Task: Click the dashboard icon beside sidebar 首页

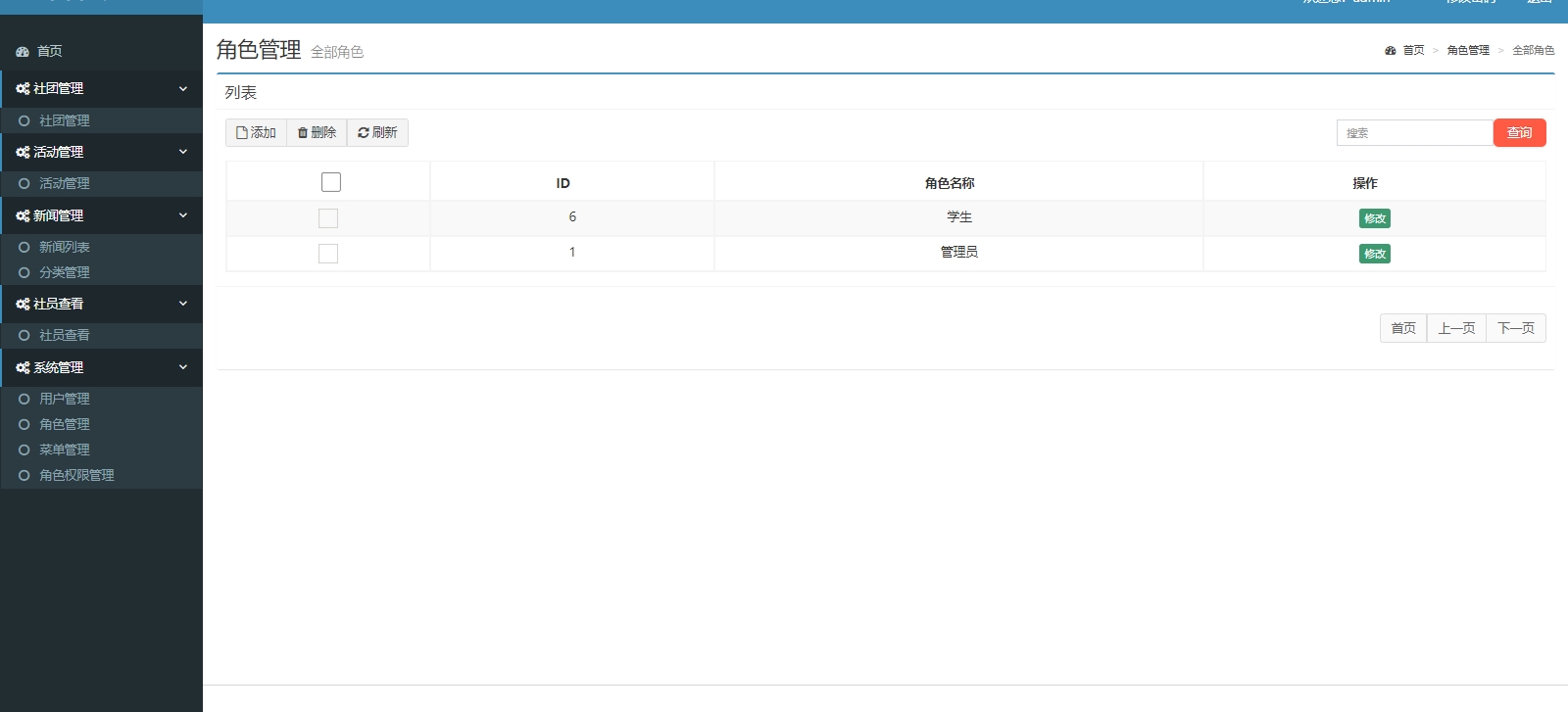Action: 23,52
